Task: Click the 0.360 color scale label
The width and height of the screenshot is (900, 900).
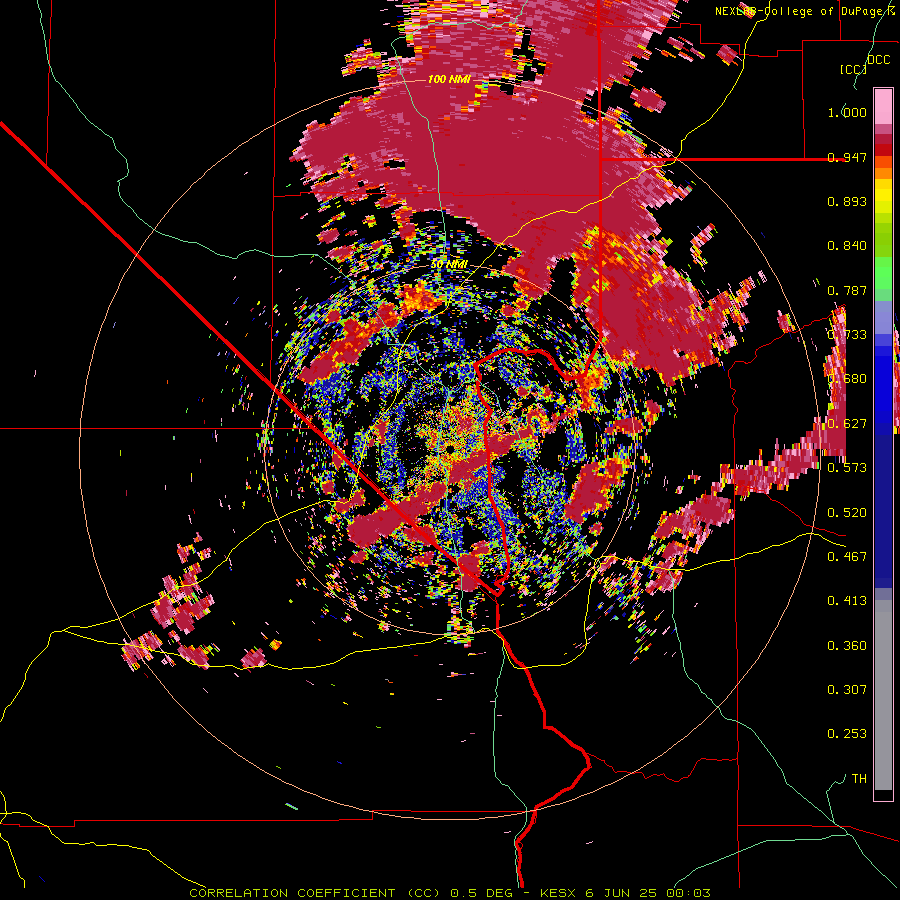Action: (x=847, y=646)
